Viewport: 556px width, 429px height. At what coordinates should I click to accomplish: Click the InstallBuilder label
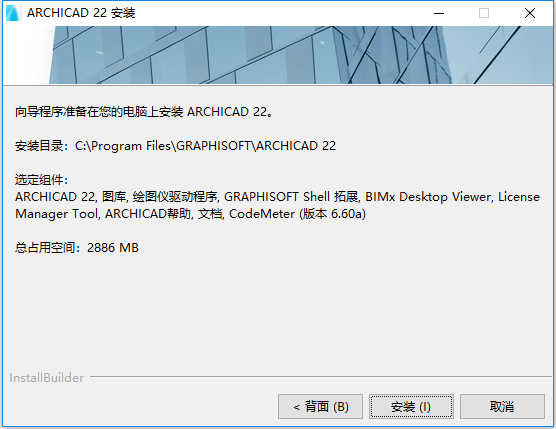click(x=46, y=378)
